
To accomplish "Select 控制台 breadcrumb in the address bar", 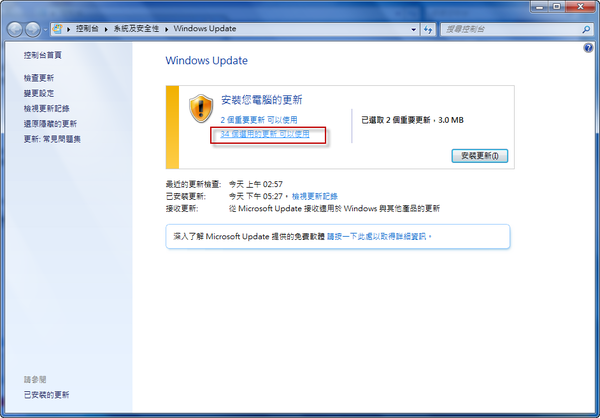I will [87, 29].
